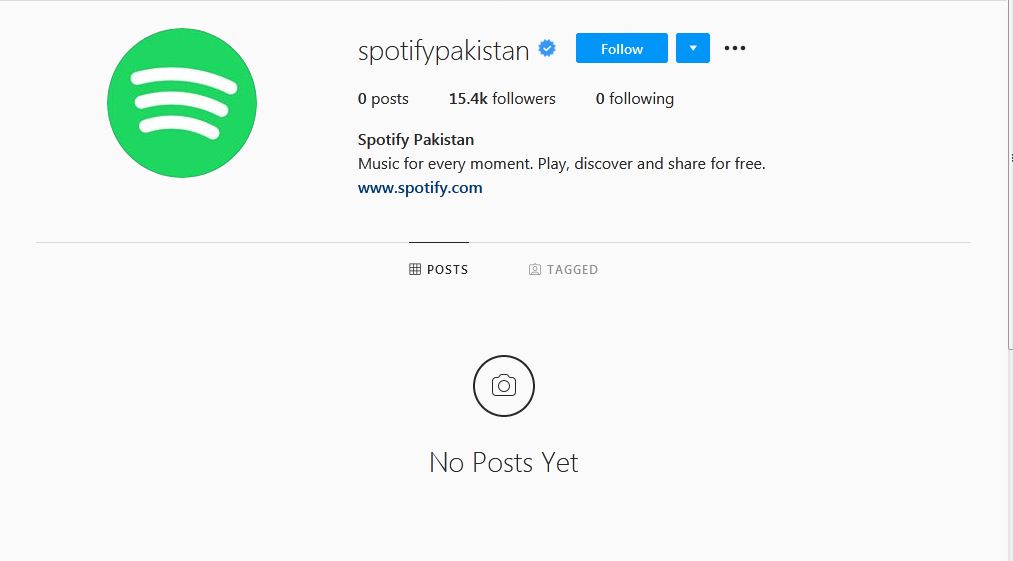The height and width of the screenshot is (561, 1013).
Task: Expand suggested accounts dropdown arrow
Action: click(693, 48)
